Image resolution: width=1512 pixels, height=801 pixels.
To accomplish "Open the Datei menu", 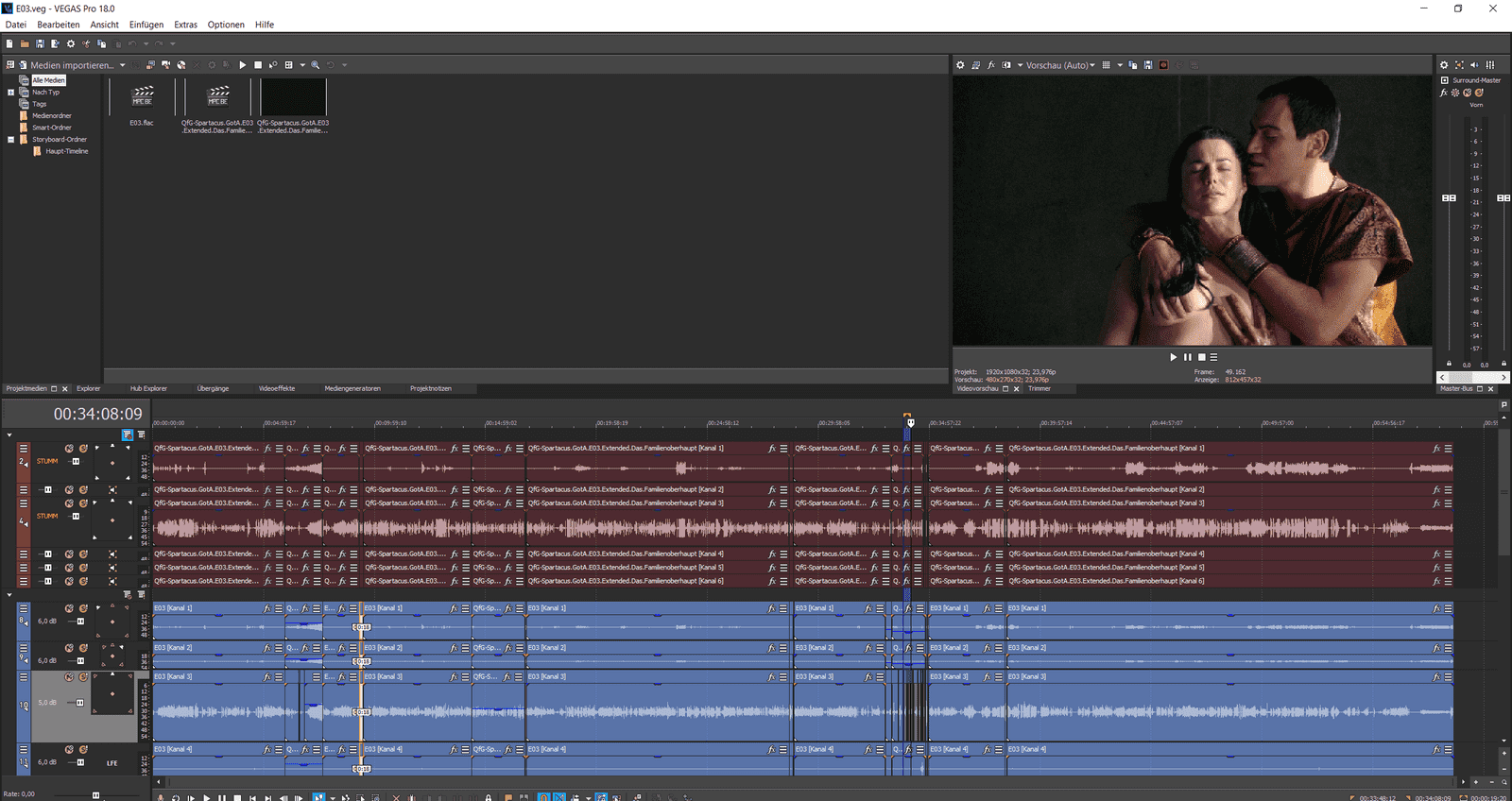I will pos(16,25).
